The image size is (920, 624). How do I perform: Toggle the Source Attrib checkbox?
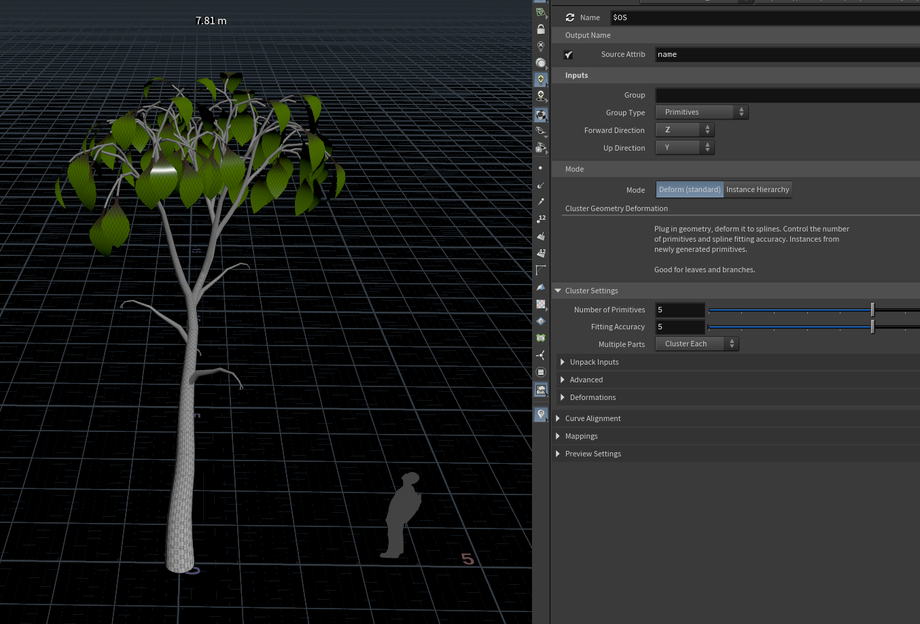(569, 55)
